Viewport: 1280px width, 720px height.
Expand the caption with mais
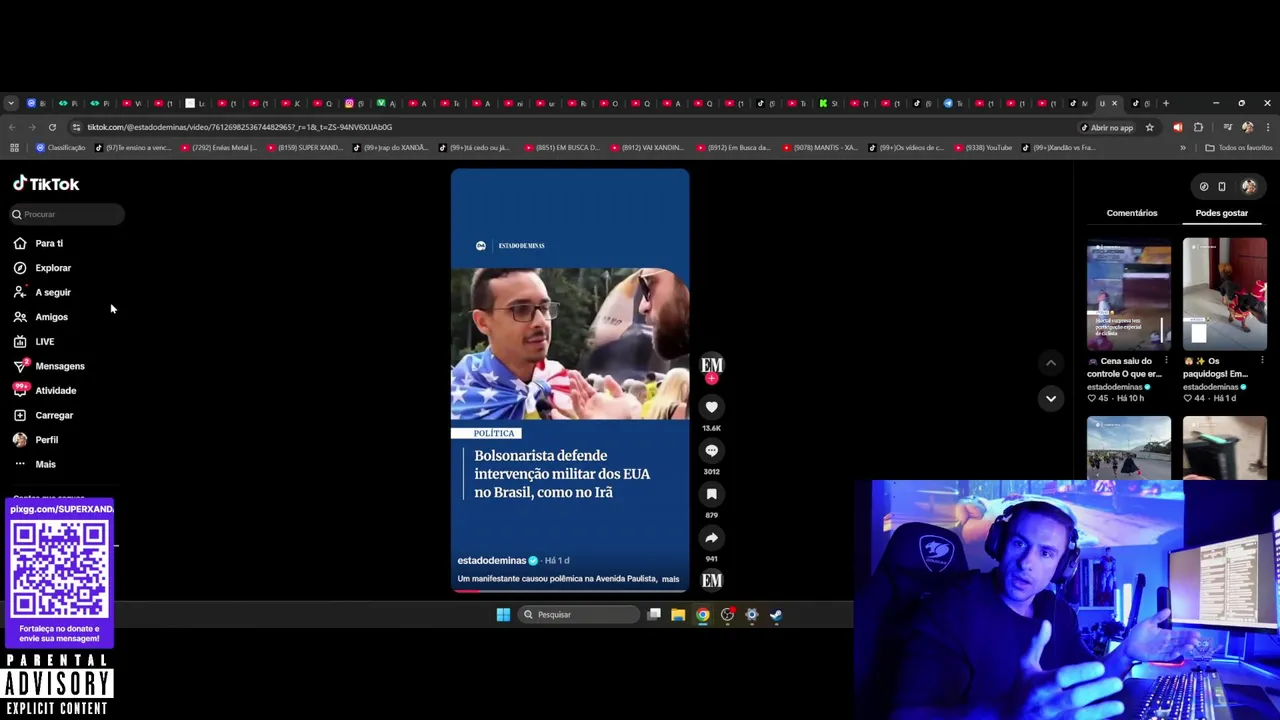[670, 579]
